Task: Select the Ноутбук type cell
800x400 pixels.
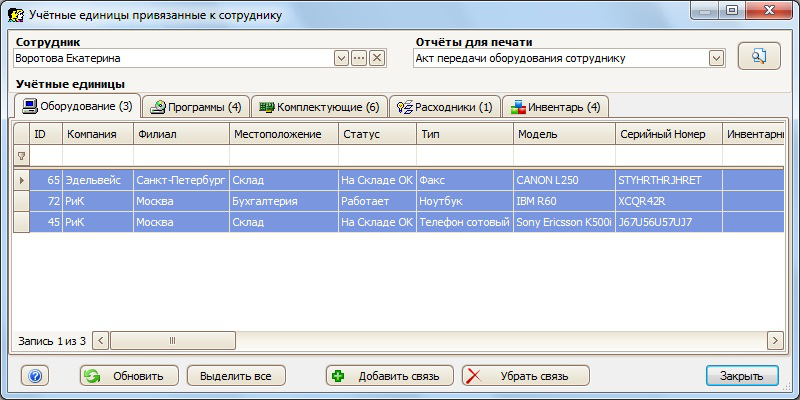Action: [x=465, y=202]
